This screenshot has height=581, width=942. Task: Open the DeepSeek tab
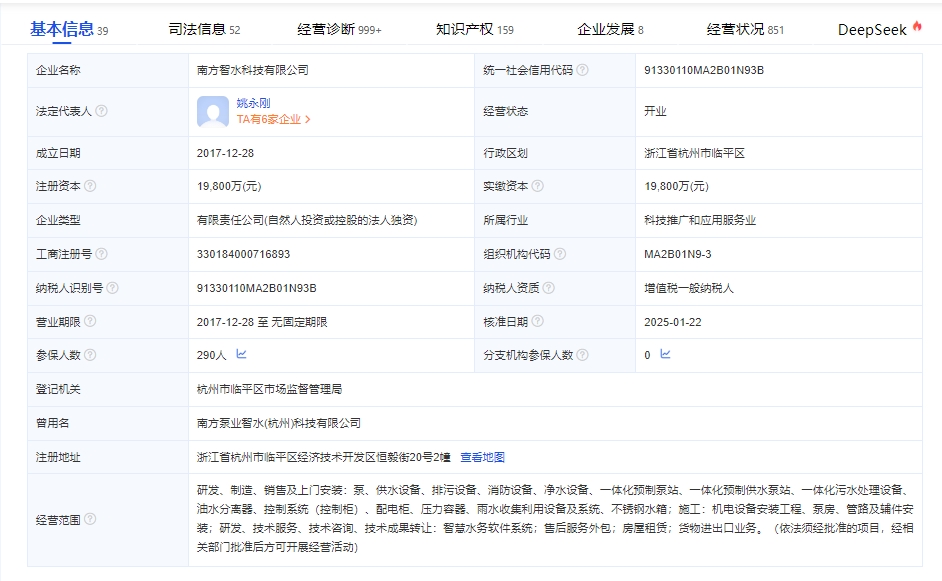click(880, 29)
